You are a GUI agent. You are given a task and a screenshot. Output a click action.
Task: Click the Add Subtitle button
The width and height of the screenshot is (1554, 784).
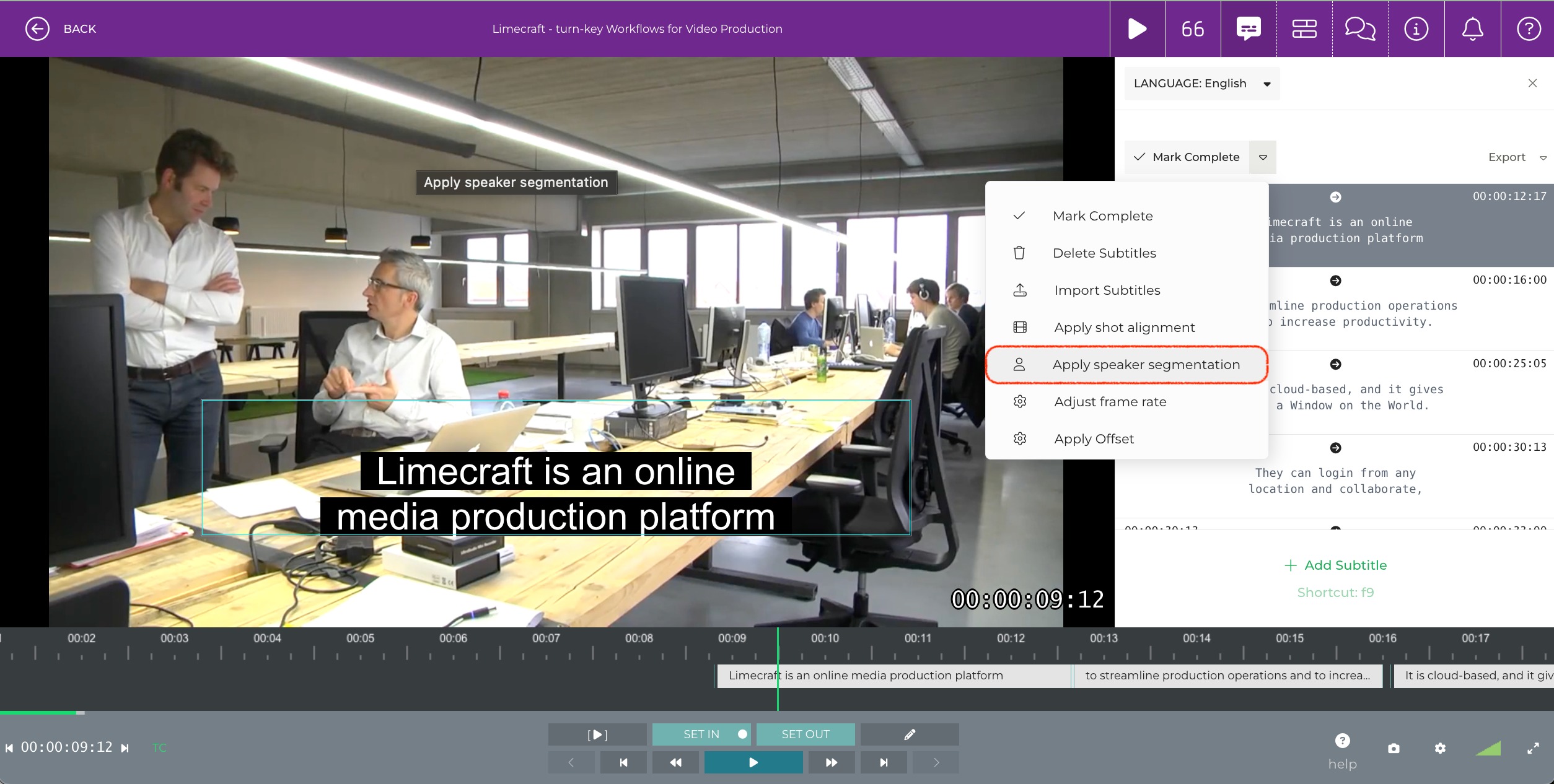click(1335, 565)
